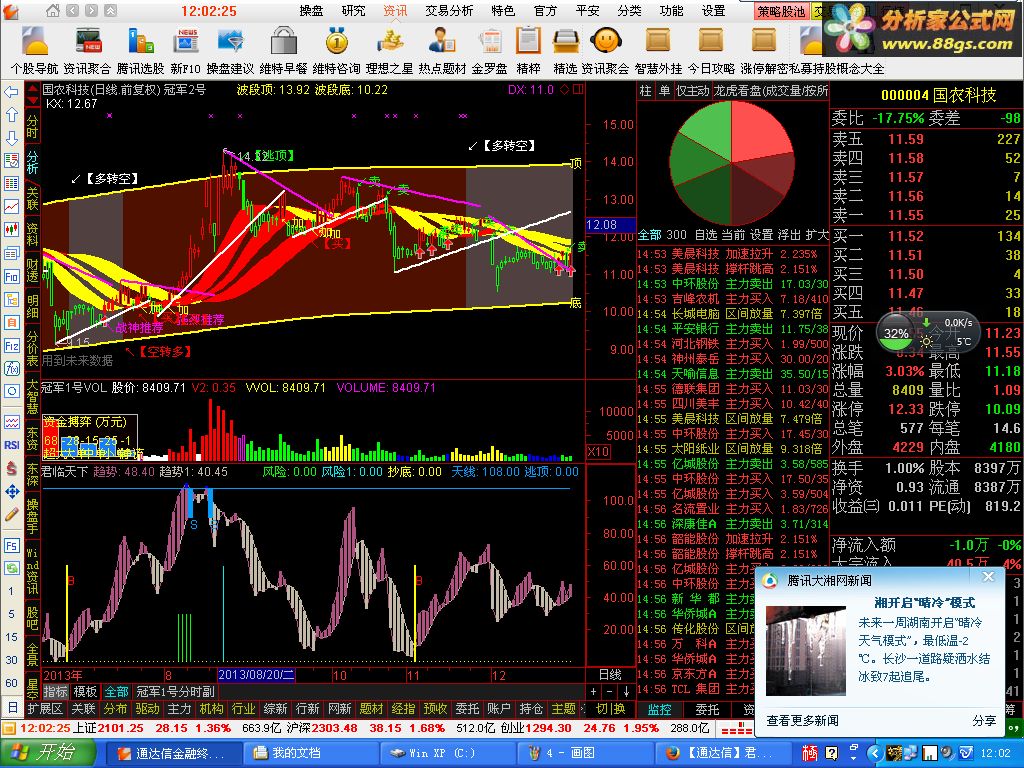Open the 交易分析 menu
The image size is (1024, 768).
point(449,10)
